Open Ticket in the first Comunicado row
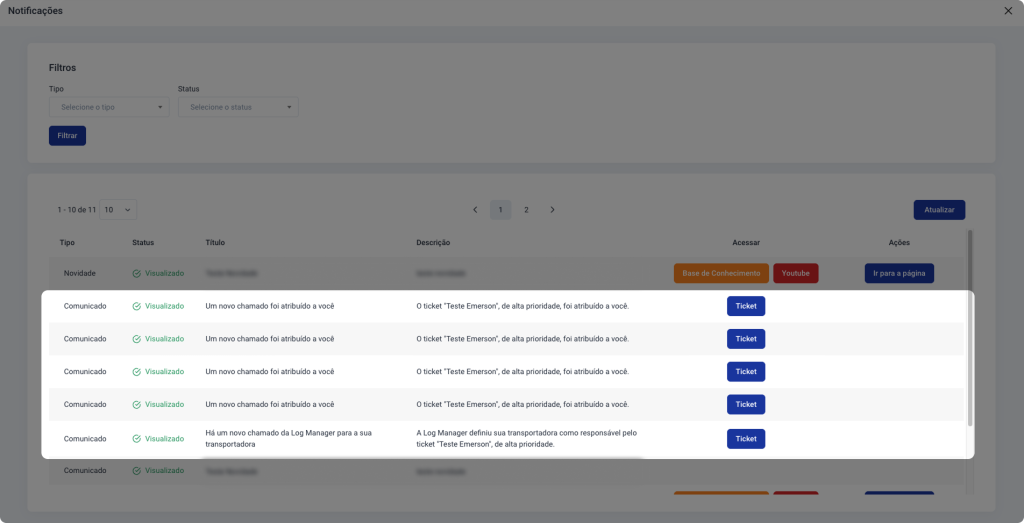Viewport: 1024px width, 523px height. click(x=745, y=306)
